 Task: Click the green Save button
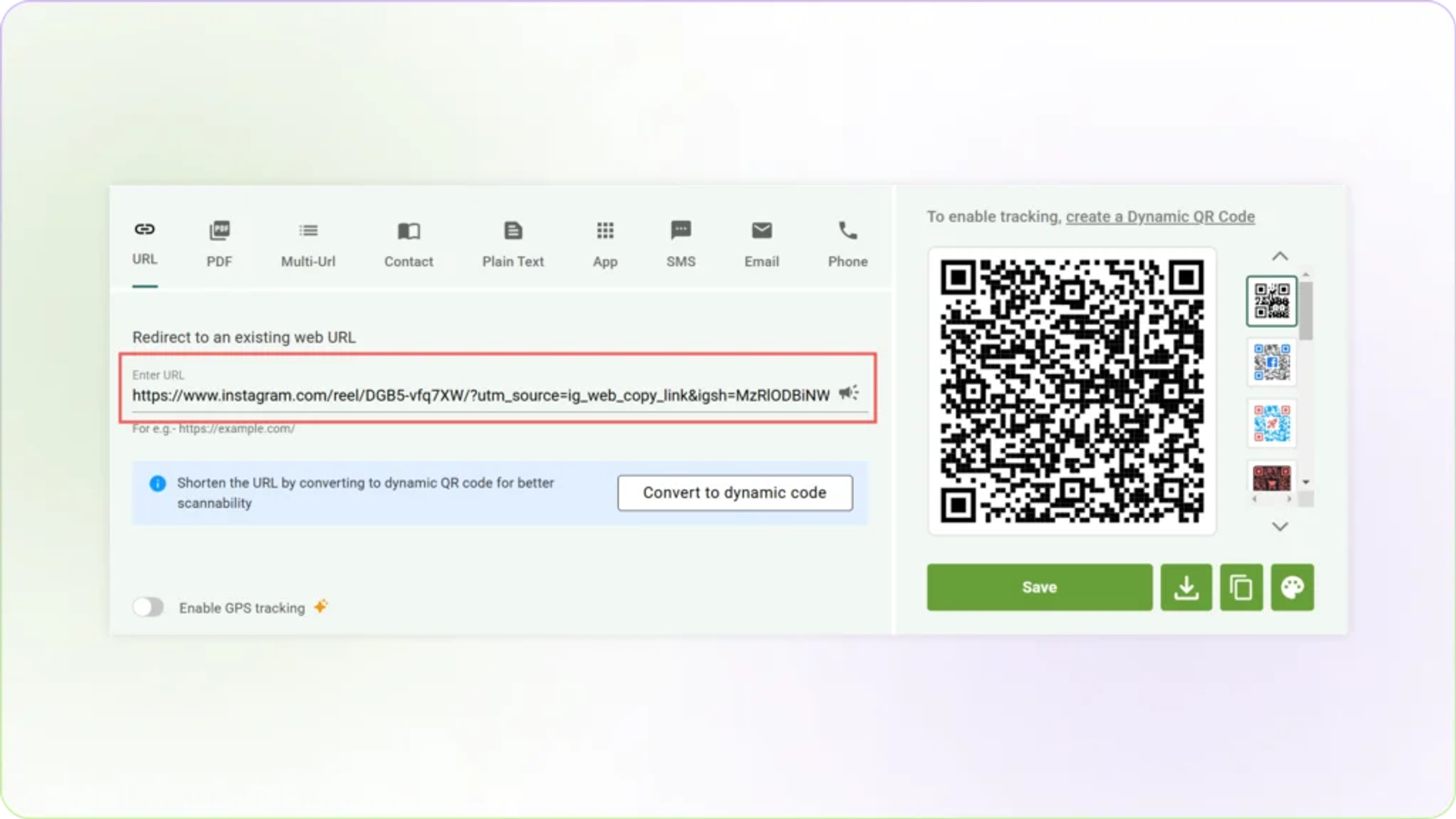pyautogui.click(x=1039, y=587)
